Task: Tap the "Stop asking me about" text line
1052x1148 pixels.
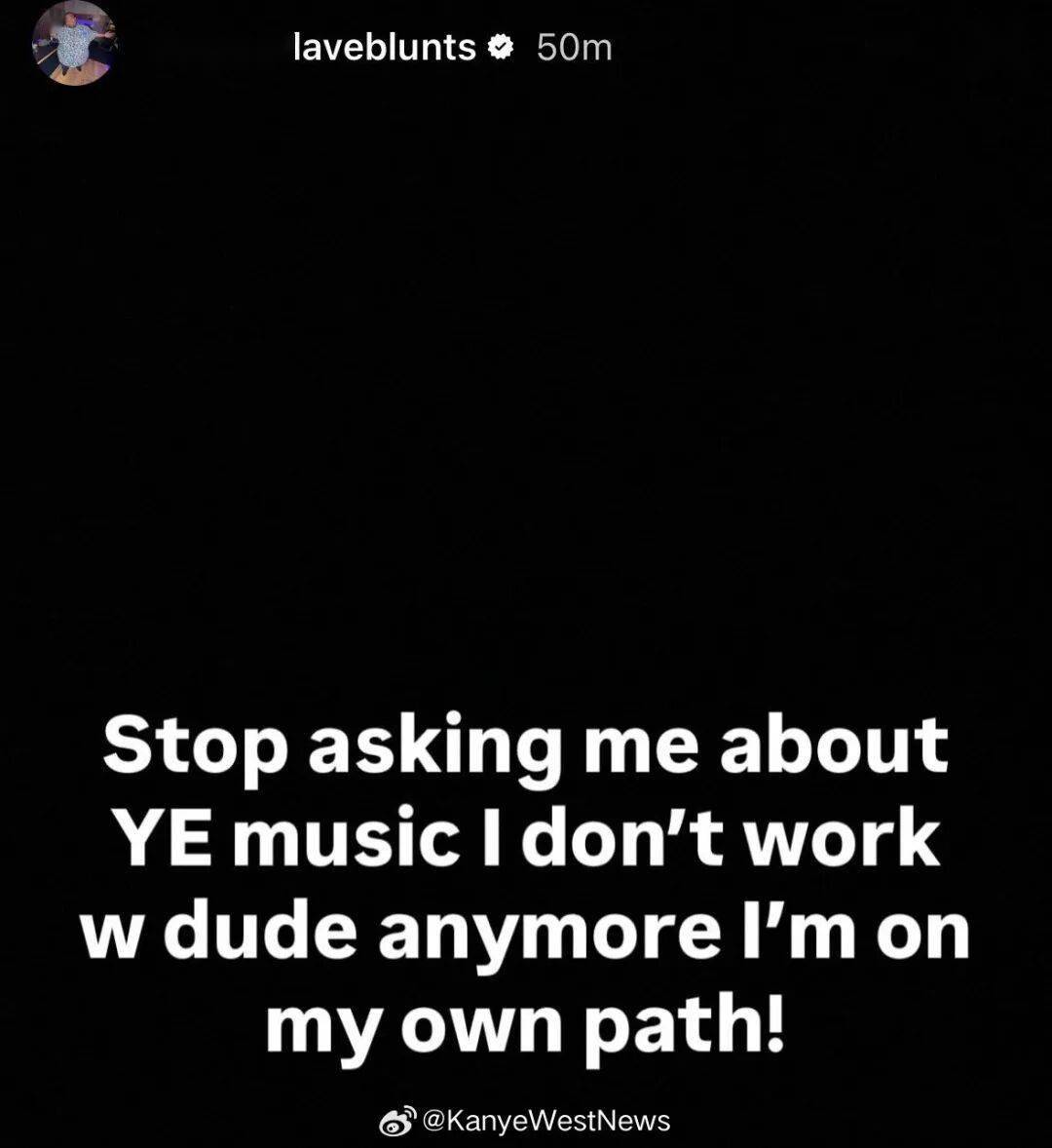Action: click(x=525, y=749)
